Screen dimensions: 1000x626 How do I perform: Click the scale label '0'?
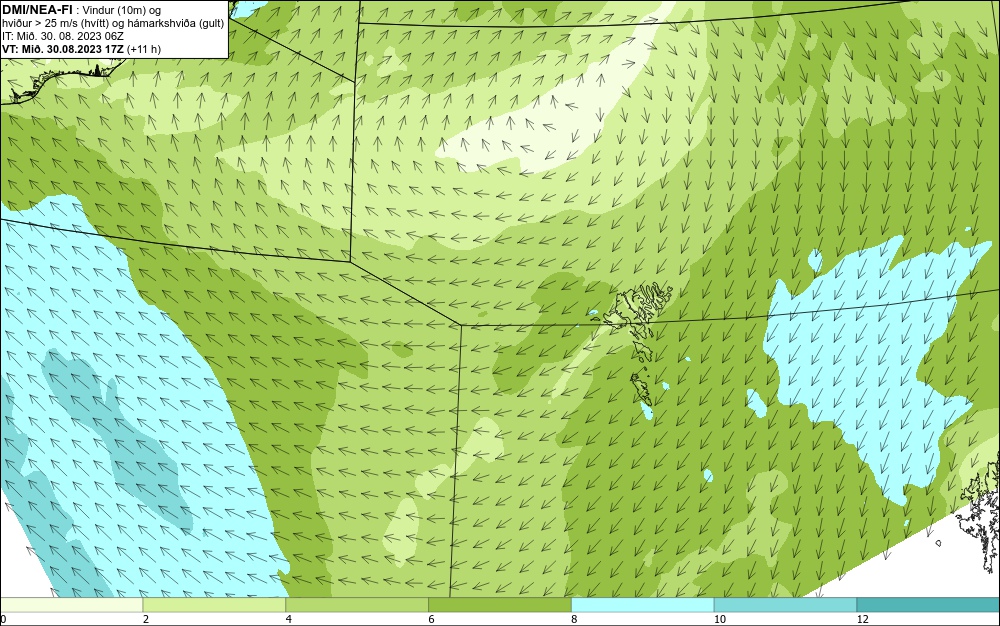click(3, 619)
